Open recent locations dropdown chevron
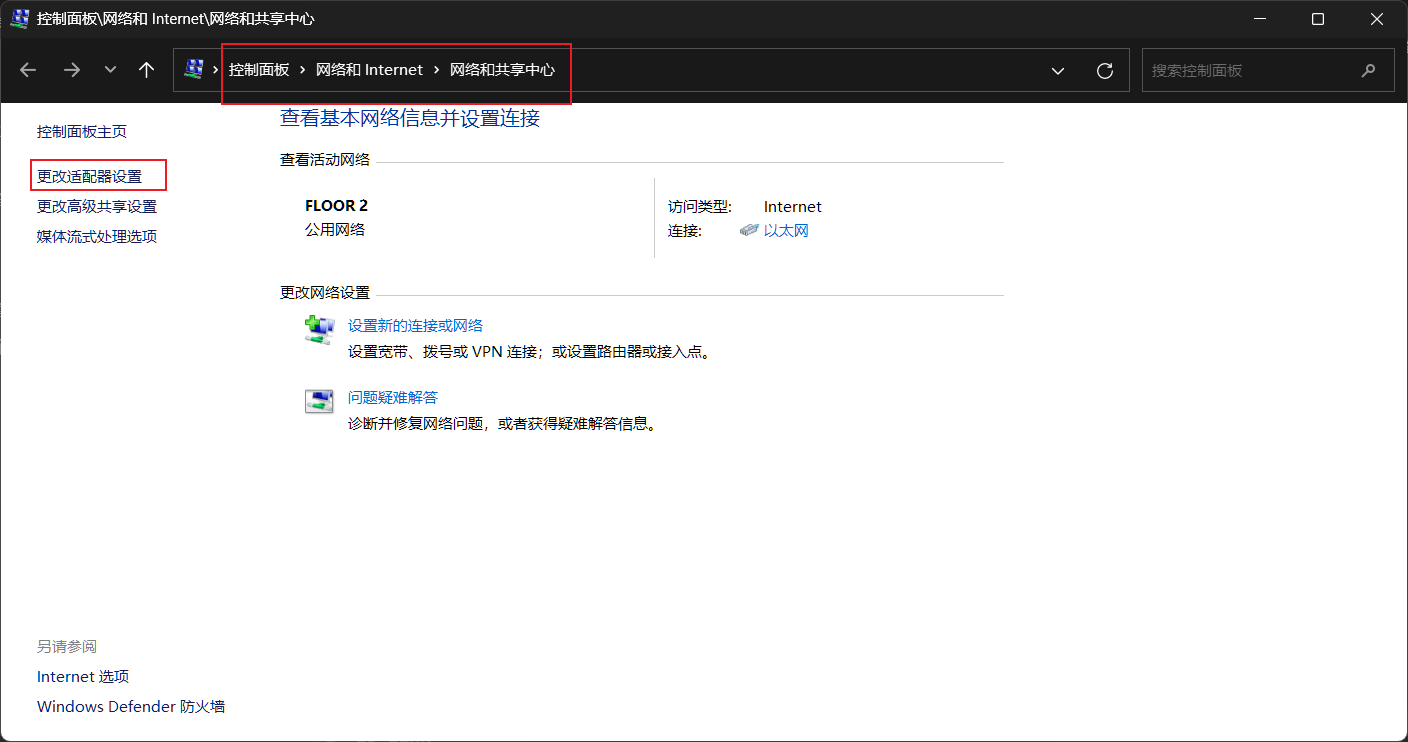 point(110,70)
